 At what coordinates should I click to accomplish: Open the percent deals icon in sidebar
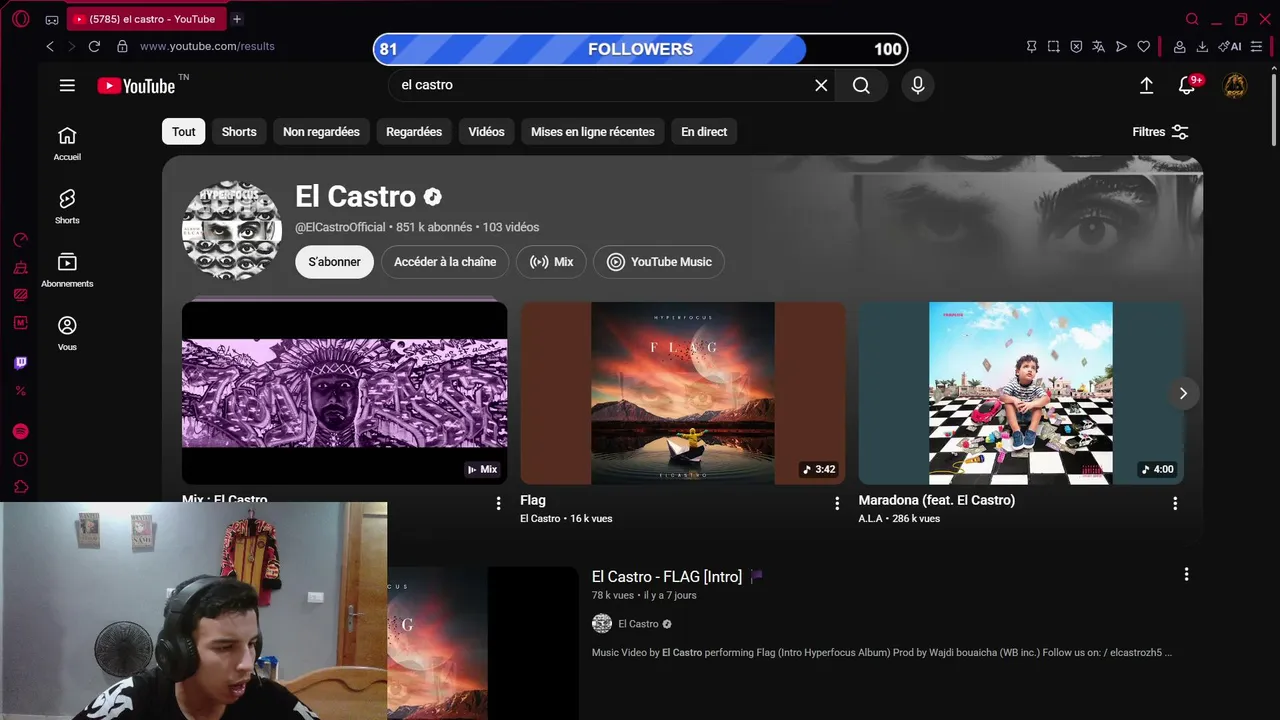click(20, 391)
